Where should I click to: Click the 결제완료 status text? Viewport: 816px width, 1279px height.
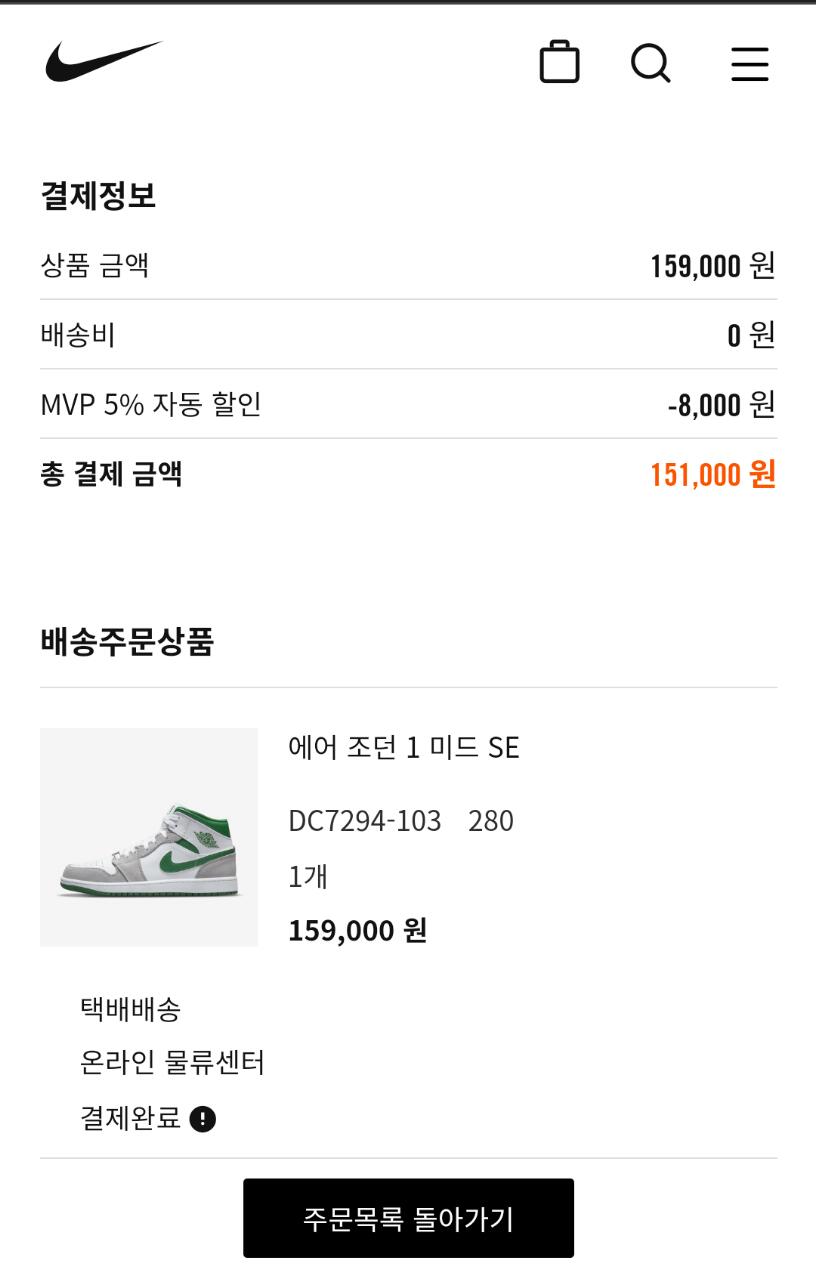tap(130, 1117)
